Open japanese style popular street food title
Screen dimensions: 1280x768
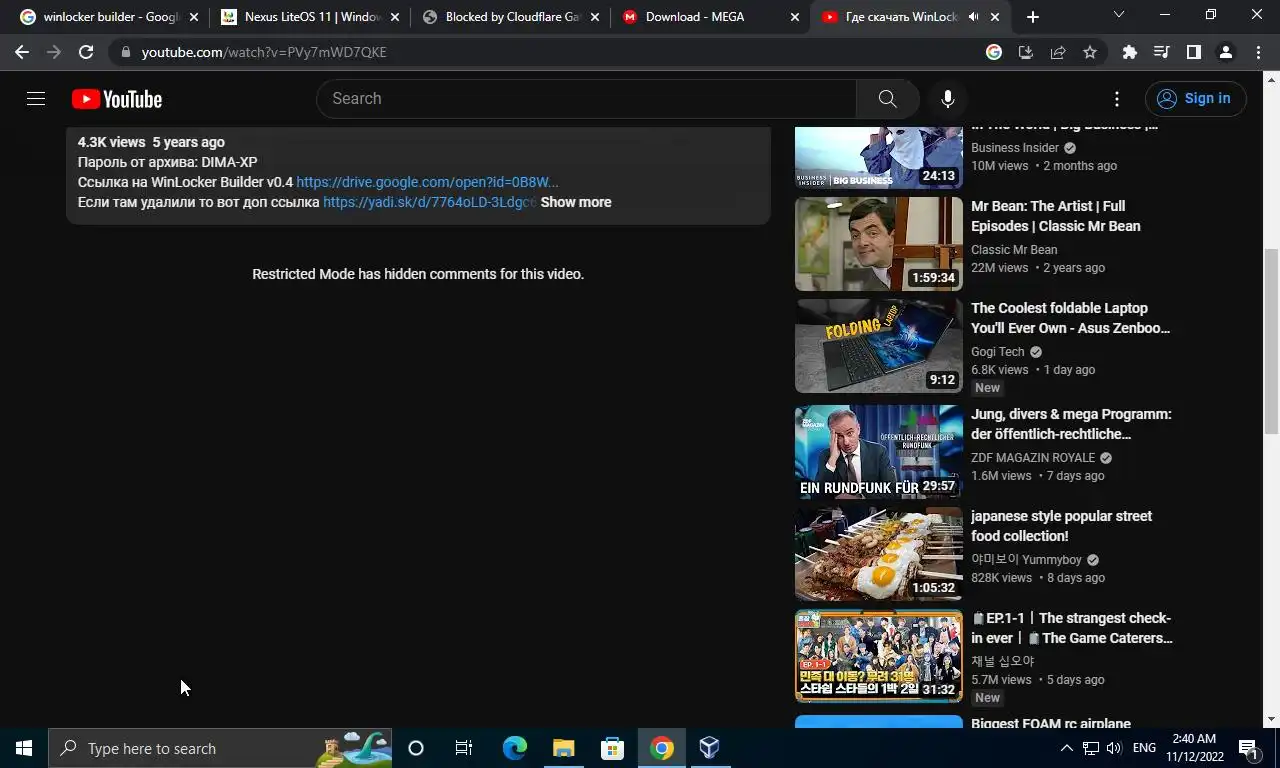click(x=1062, y=526)
